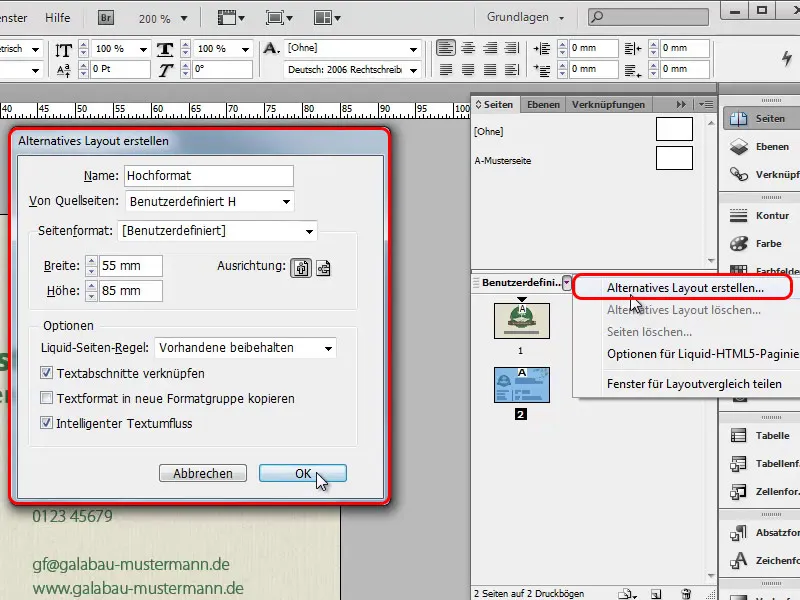Click the baseline shift icon
The width and height of the screenshot is (800, 600).
click(x=64, y=70)
